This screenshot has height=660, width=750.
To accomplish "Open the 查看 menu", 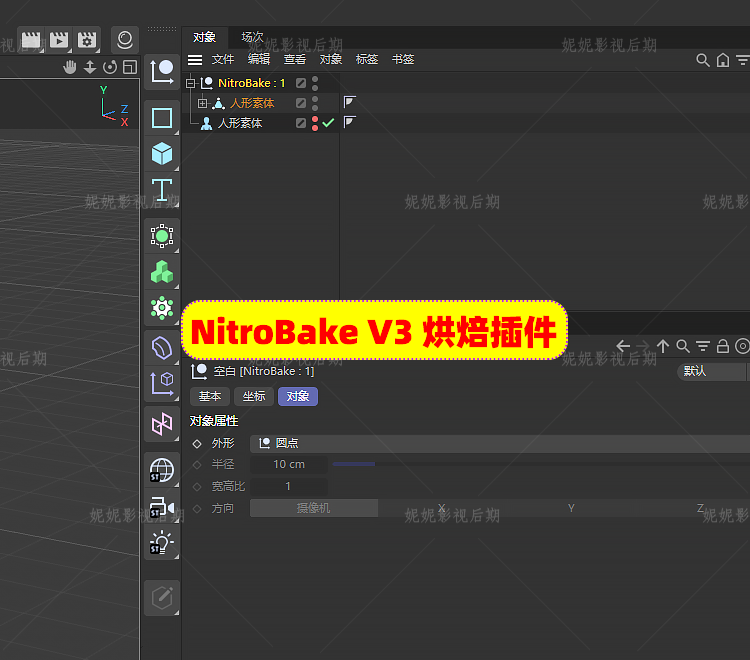I will tap(295, 60).
